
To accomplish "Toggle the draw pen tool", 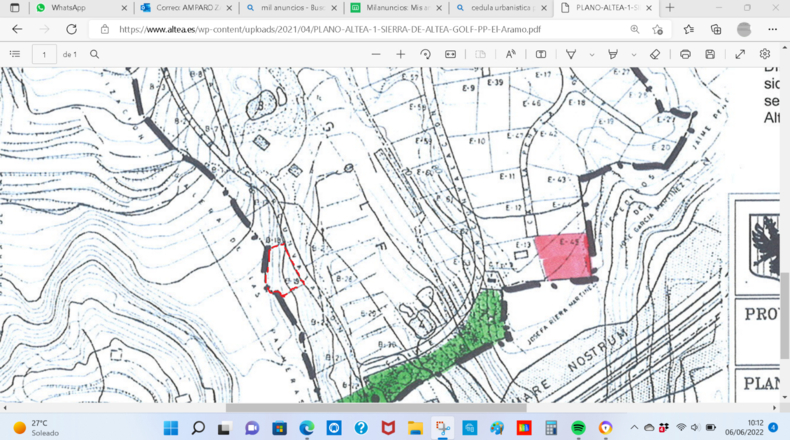I will click(571, 54).
